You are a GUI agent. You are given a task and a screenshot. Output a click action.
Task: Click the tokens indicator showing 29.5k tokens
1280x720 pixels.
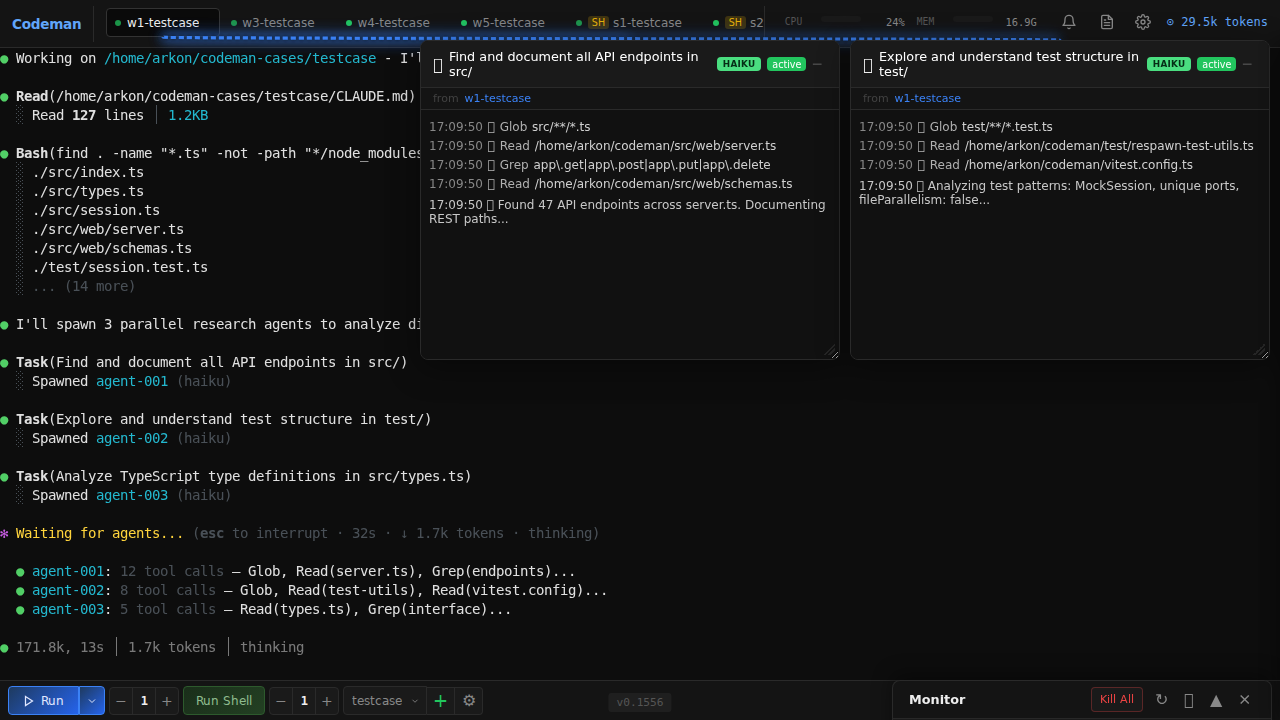[x=1217, y=21]
